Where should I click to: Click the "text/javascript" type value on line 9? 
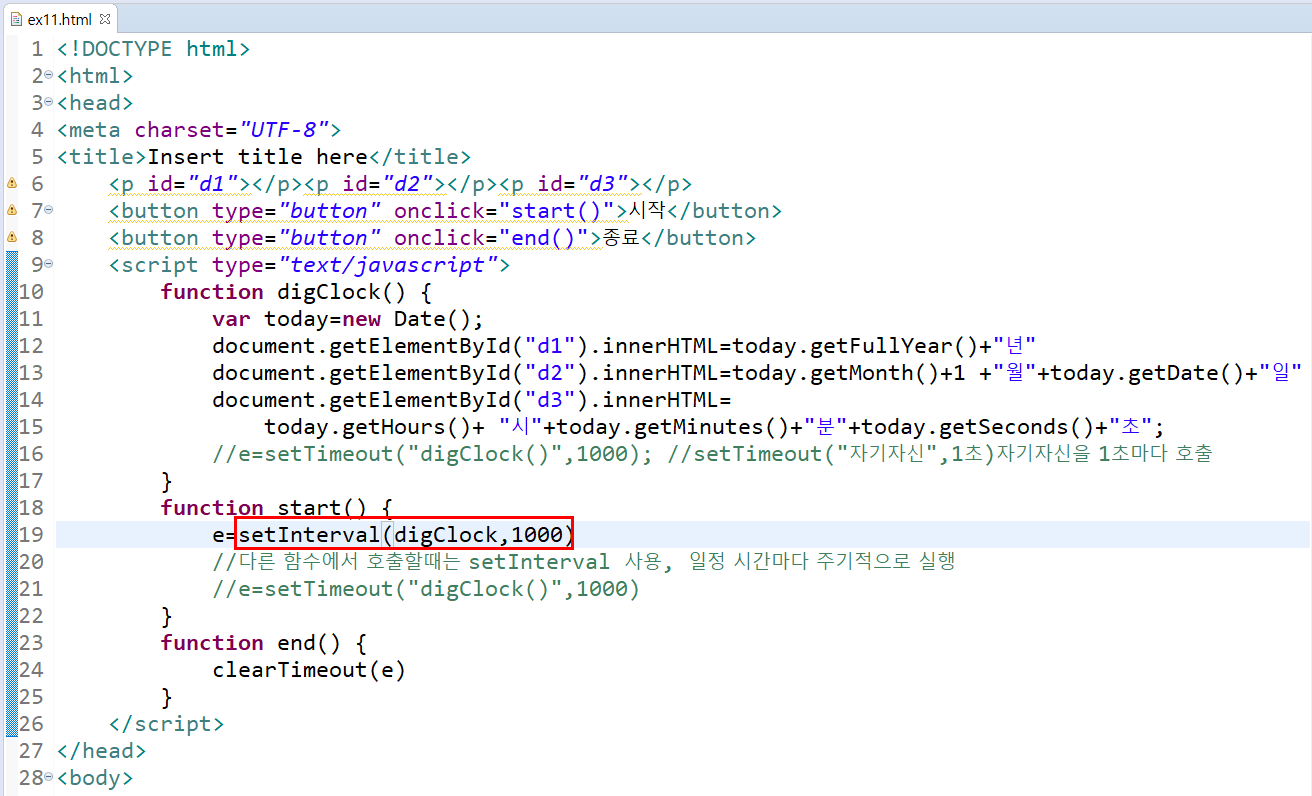387,265
